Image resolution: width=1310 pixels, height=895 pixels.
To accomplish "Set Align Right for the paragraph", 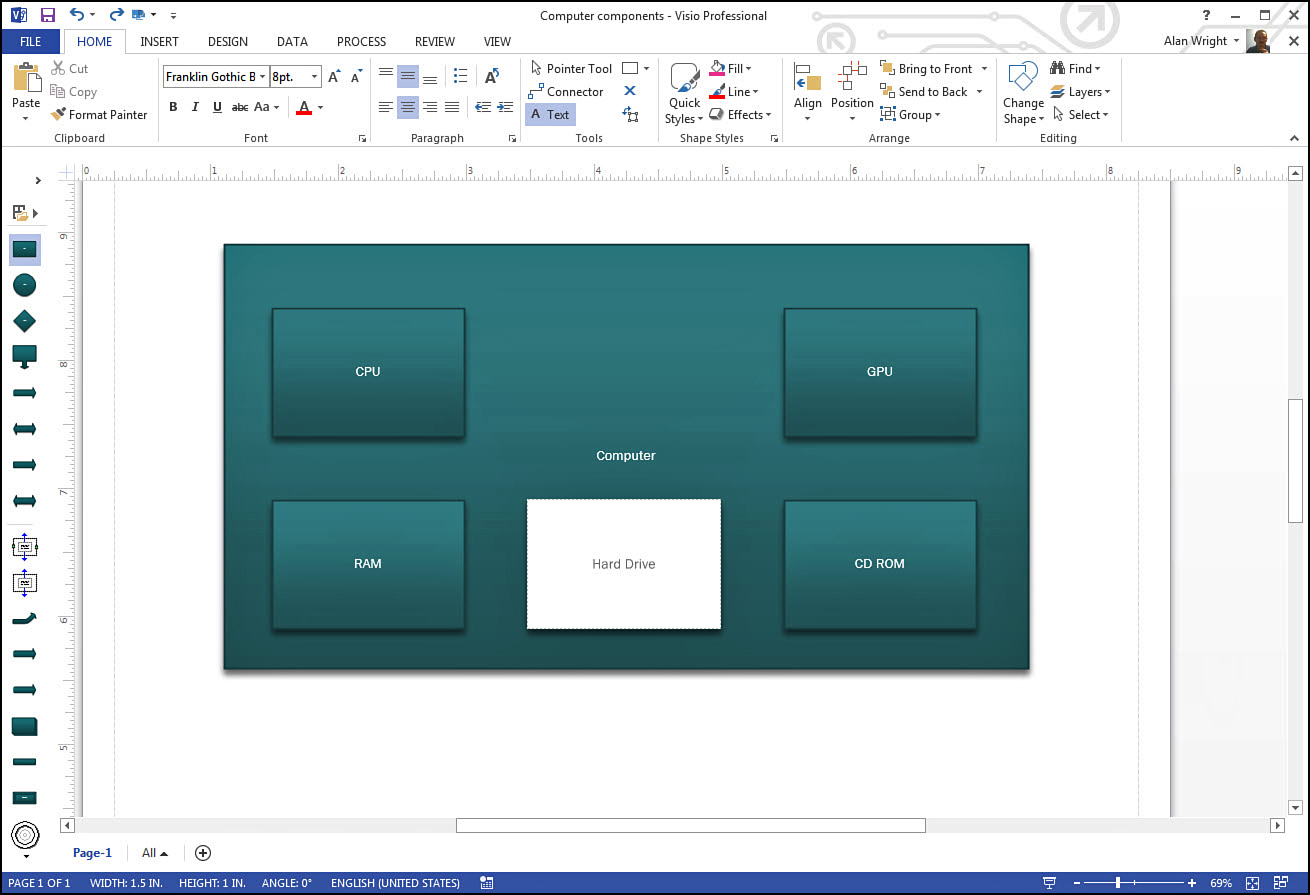I will [x=430, y=107].
